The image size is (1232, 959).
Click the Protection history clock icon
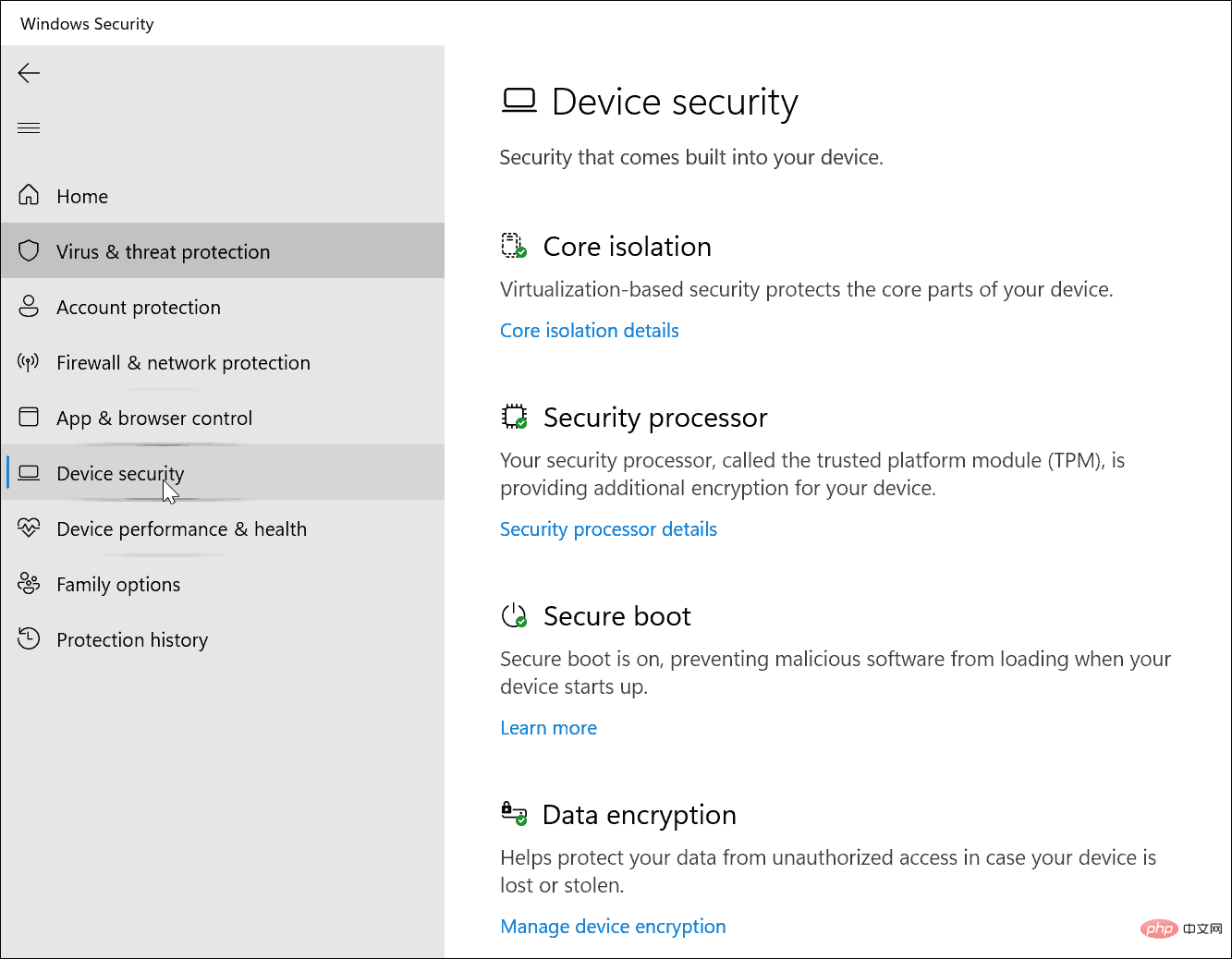coord(29,638)
